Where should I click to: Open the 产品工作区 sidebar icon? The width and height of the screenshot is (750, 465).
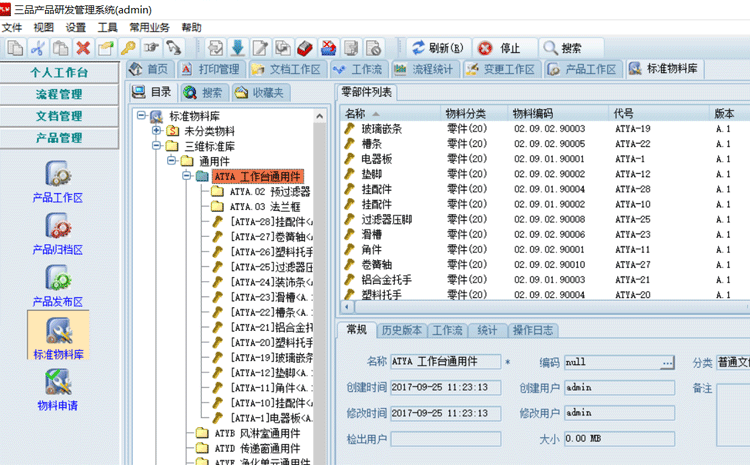(x=58, y=181)
